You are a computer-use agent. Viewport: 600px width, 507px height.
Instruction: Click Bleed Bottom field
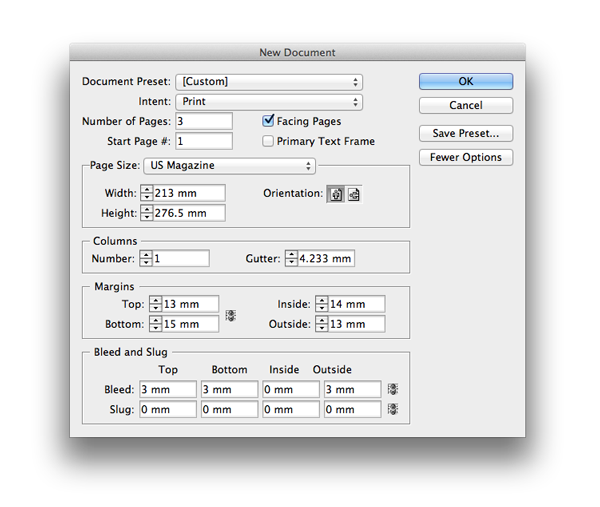coord(230,389)
